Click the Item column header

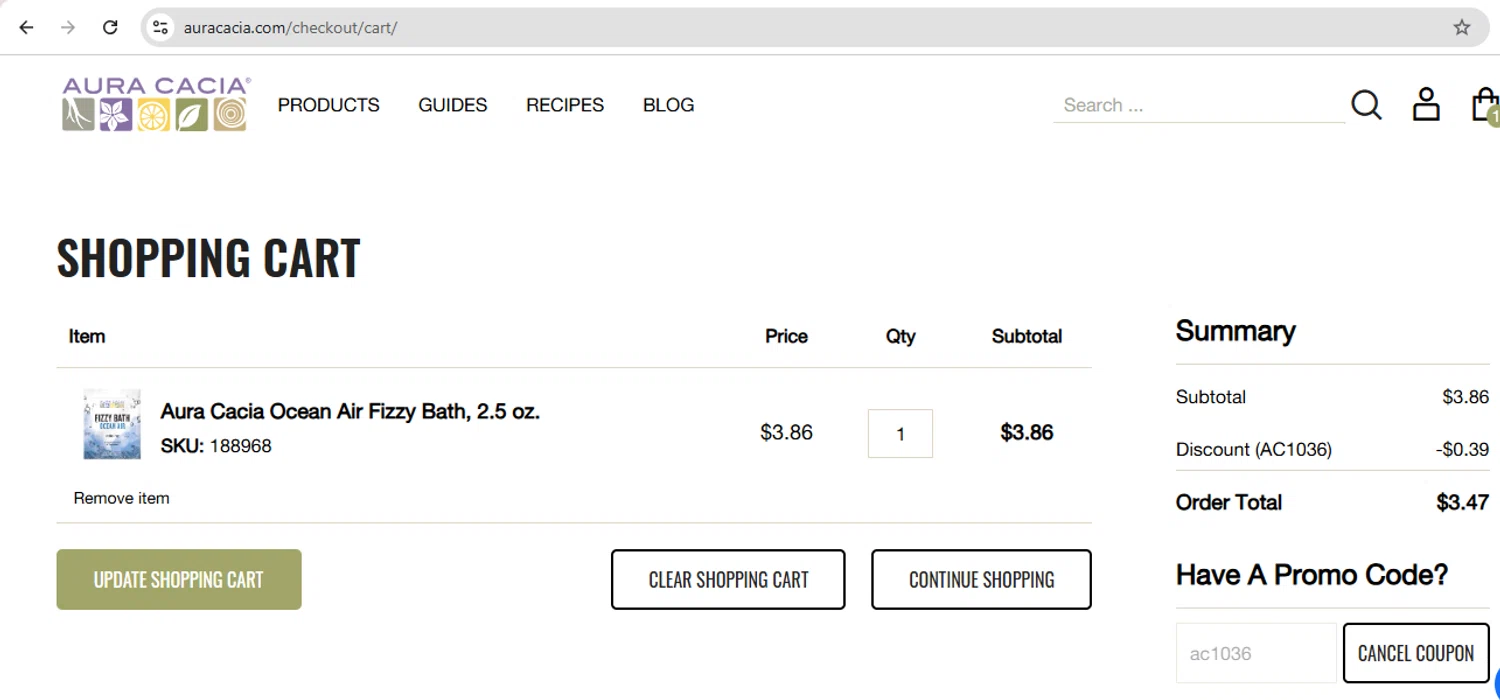[x=87, y=337]
